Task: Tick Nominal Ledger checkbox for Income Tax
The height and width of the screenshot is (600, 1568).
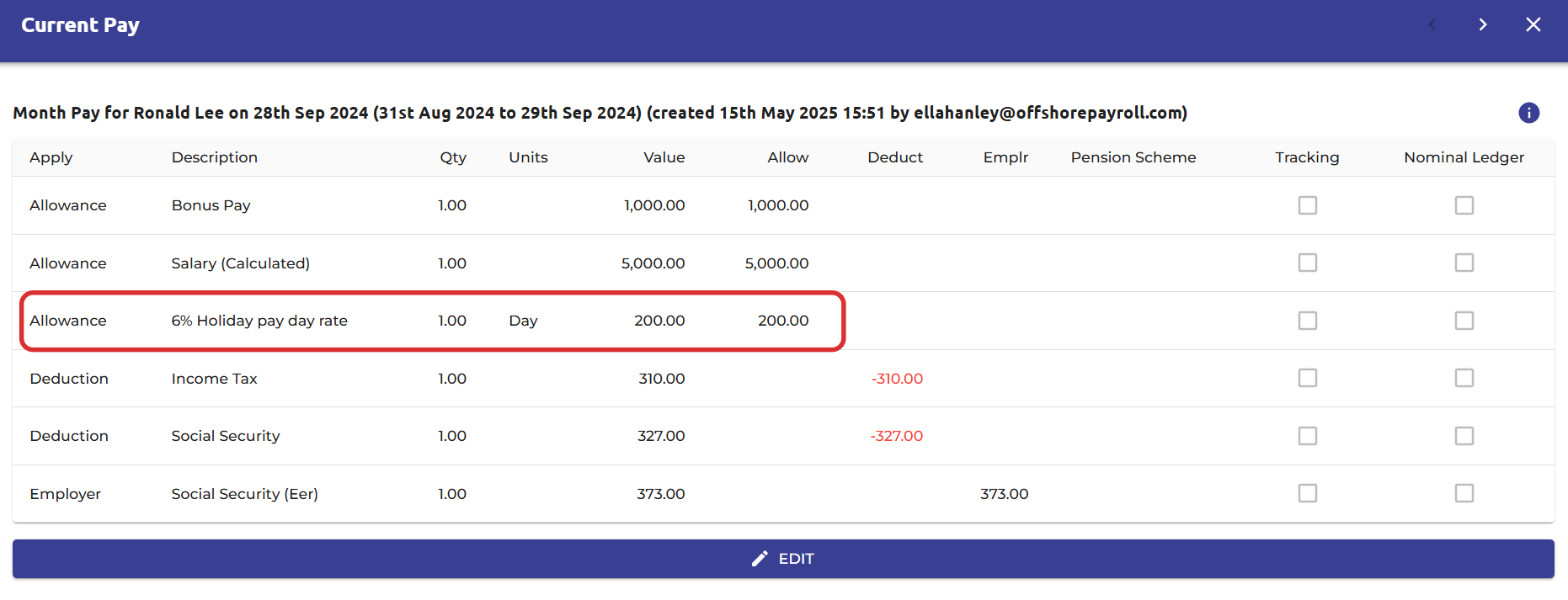Action: coord(1464,378)
